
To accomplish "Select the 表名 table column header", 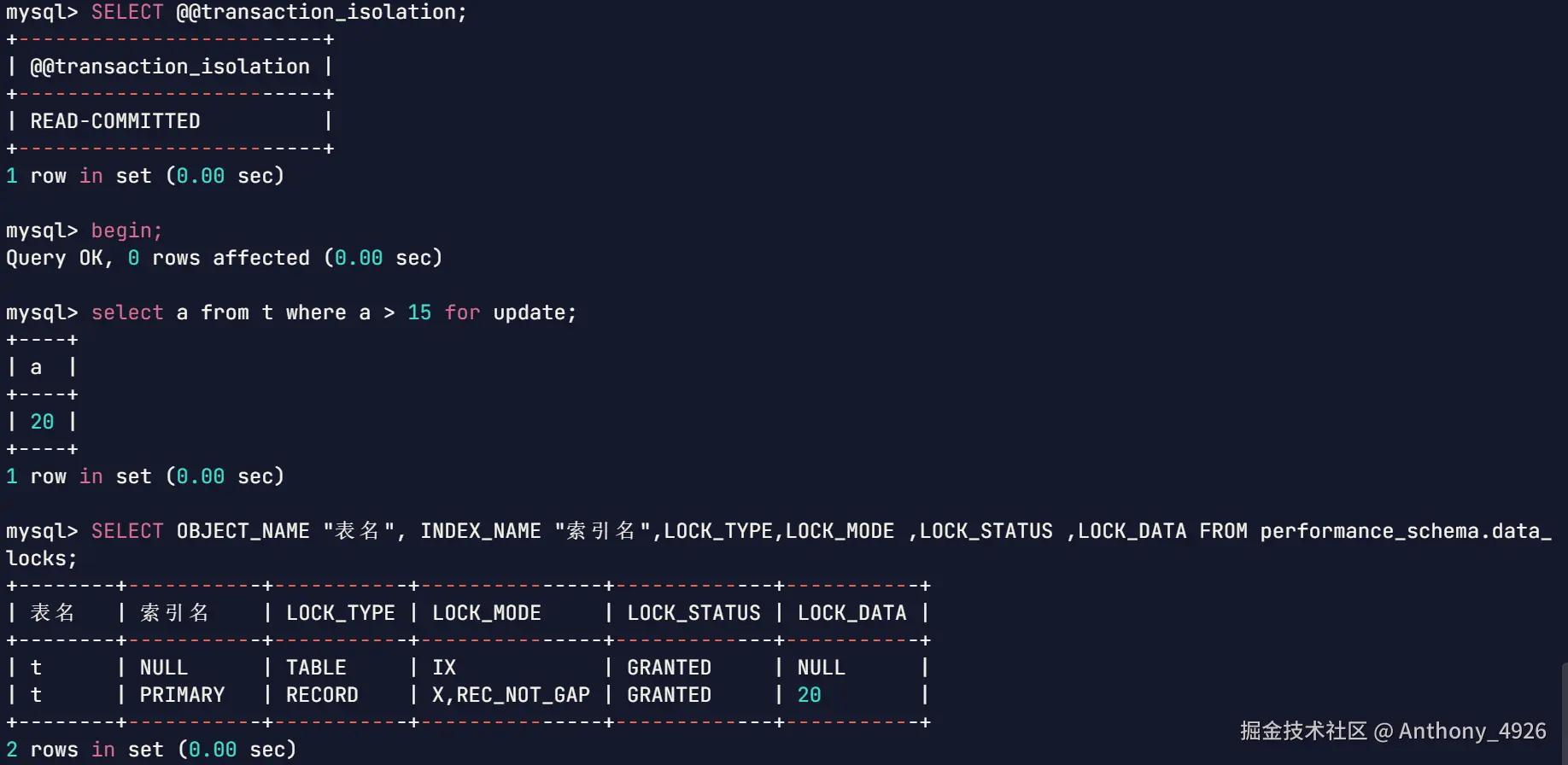I will pyautogui.click(x=53, y=613).
